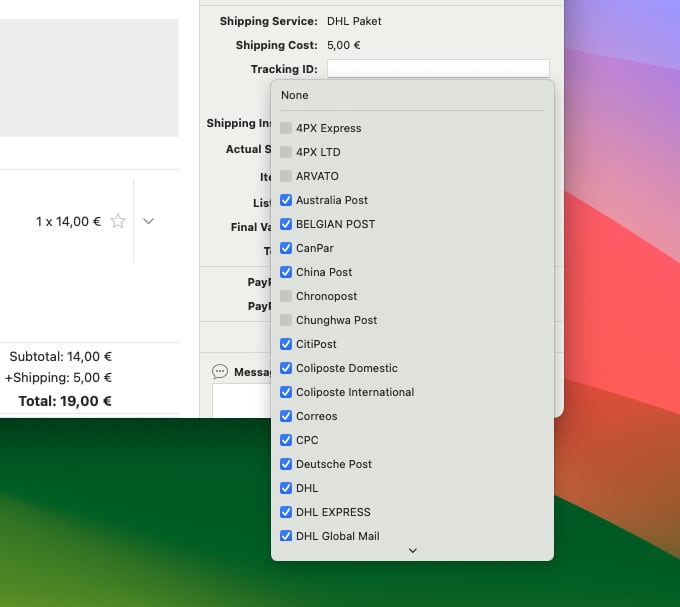Uncheck the Coliposte Domestic checkbox
This screenshot has height=607, width=680.
pyautogui.click(x=286, y=368)
